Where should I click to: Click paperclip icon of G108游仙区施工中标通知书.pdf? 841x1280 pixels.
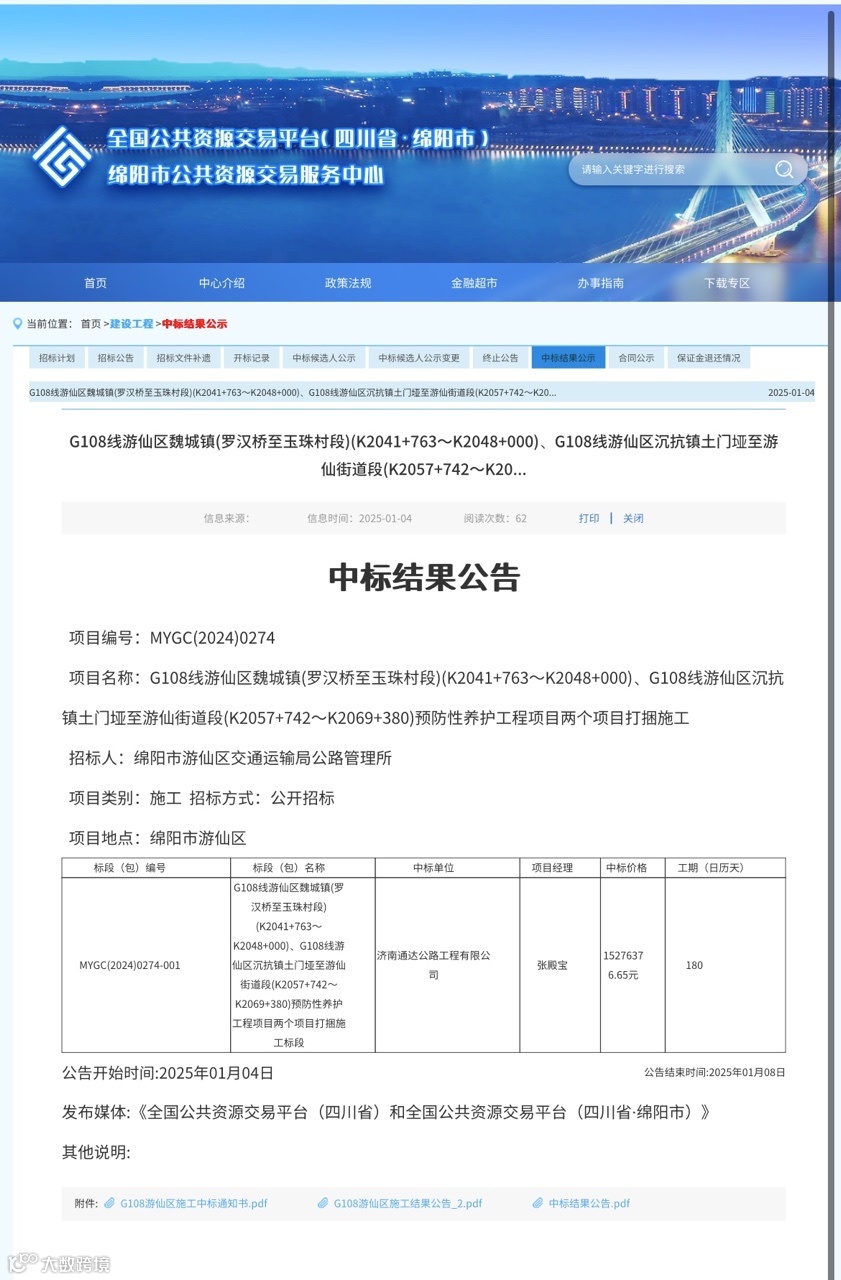click(x=110, y=1203)
